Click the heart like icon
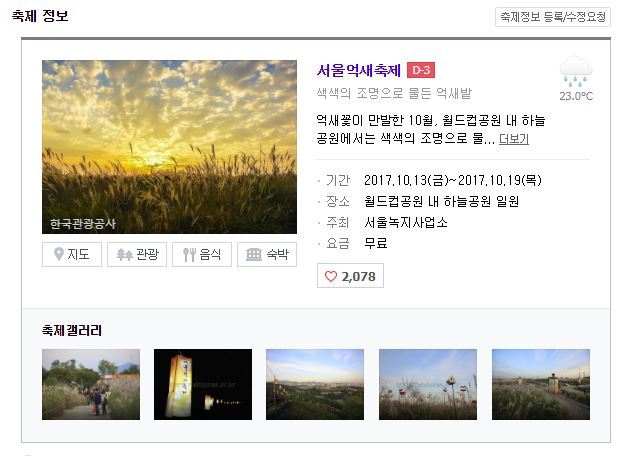Screen dimensions: 617x456 click(331, 276)
